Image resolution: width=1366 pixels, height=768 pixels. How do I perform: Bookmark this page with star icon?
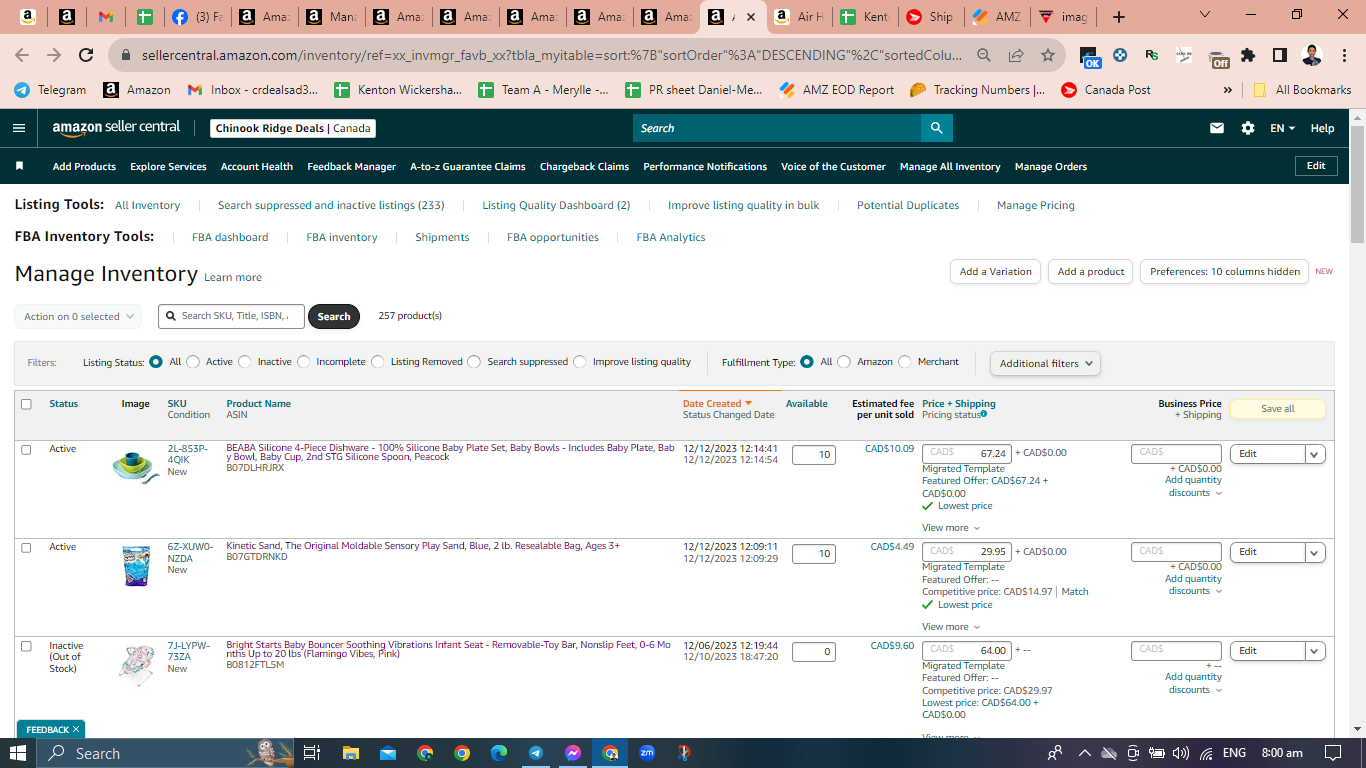[x=1047, y=55]
